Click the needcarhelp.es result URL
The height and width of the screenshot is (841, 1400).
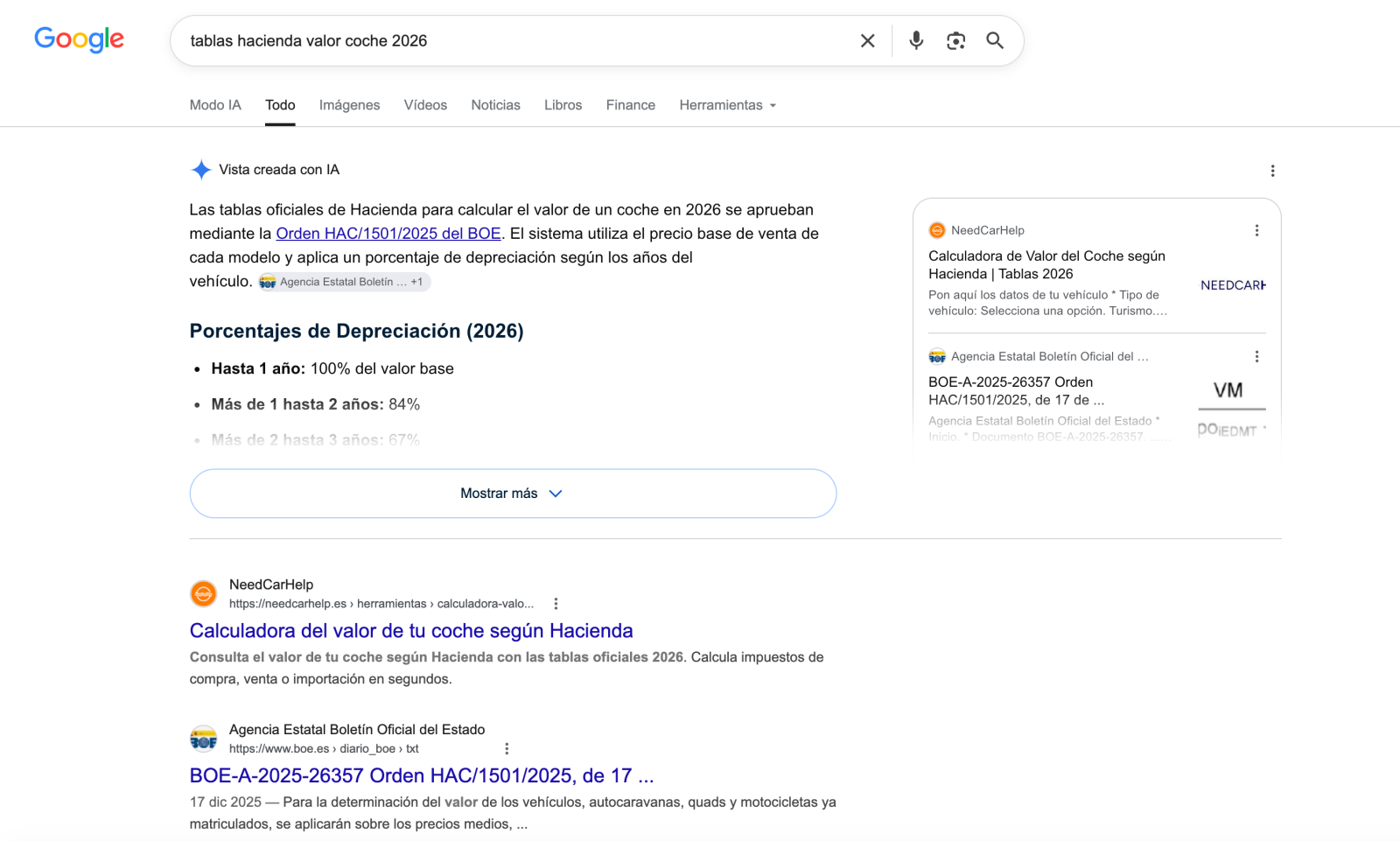click(381, 604)
